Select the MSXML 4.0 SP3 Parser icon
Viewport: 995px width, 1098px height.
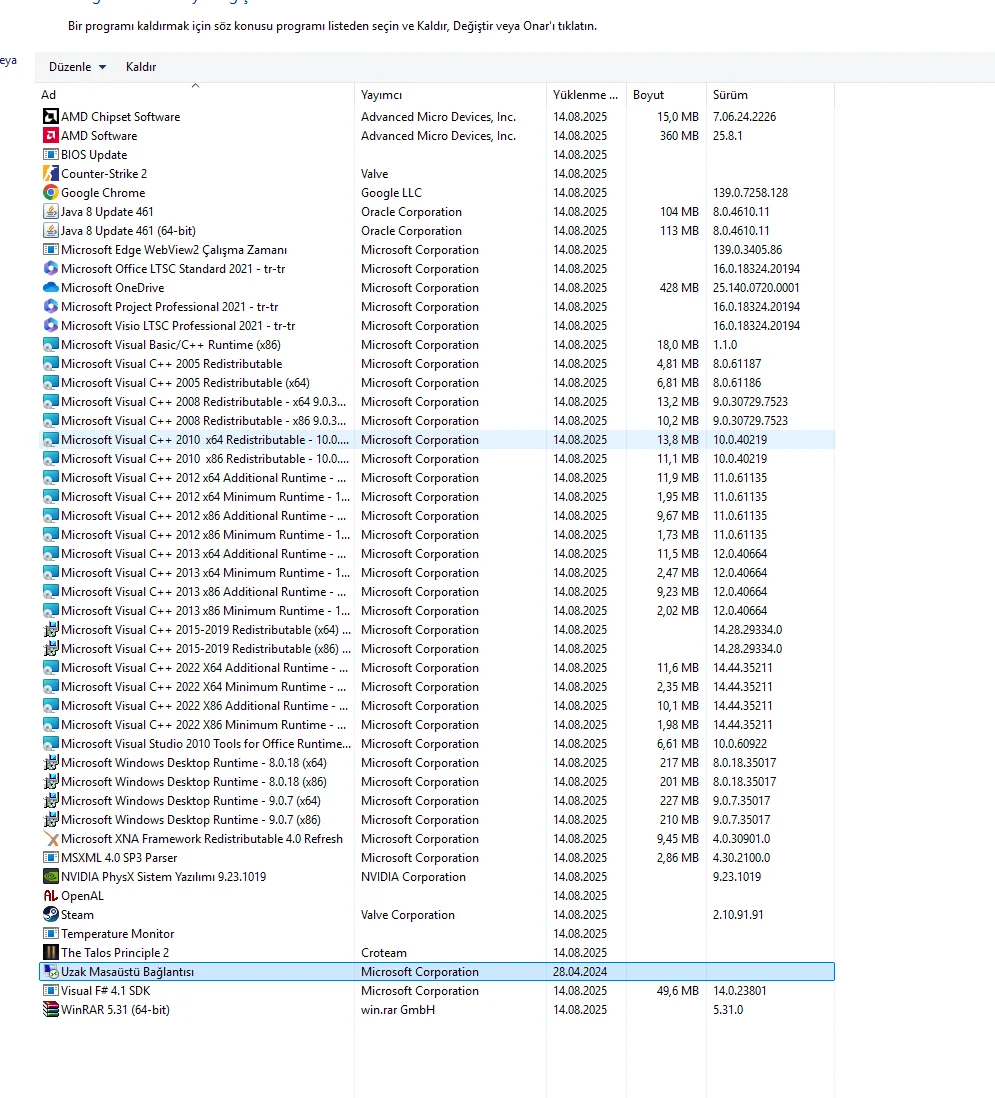[x=50, y=857]
